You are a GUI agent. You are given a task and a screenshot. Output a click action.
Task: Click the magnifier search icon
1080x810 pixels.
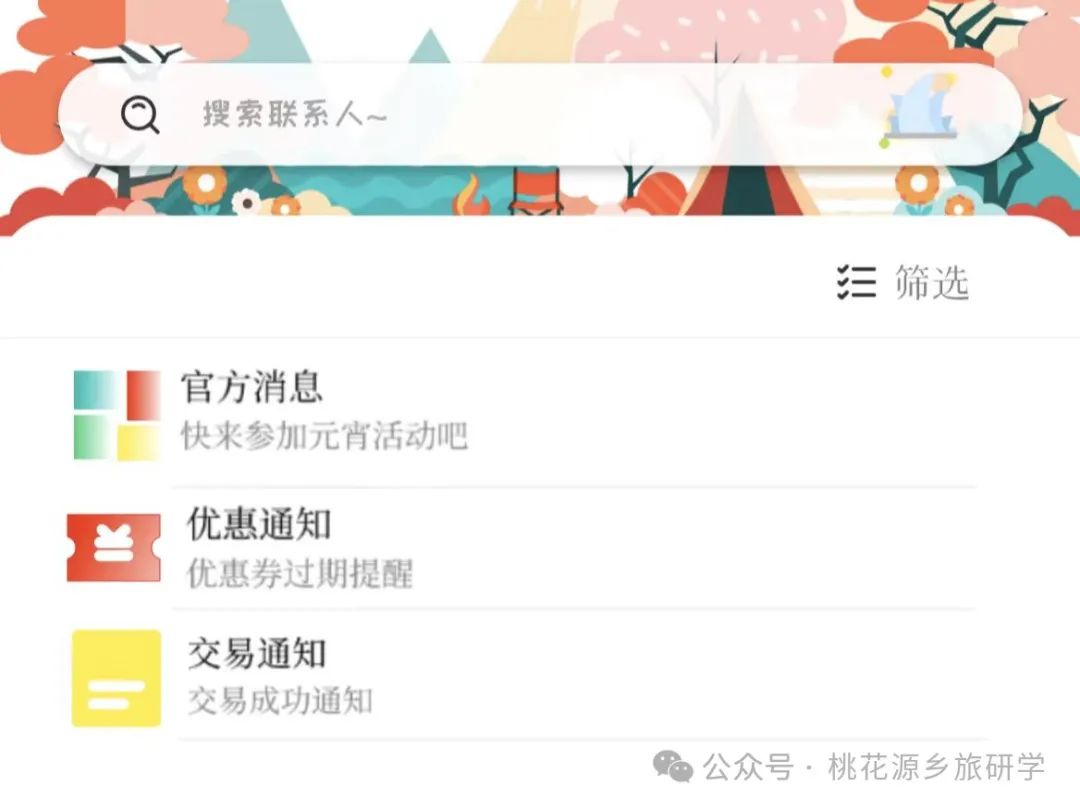pos(140,114)
